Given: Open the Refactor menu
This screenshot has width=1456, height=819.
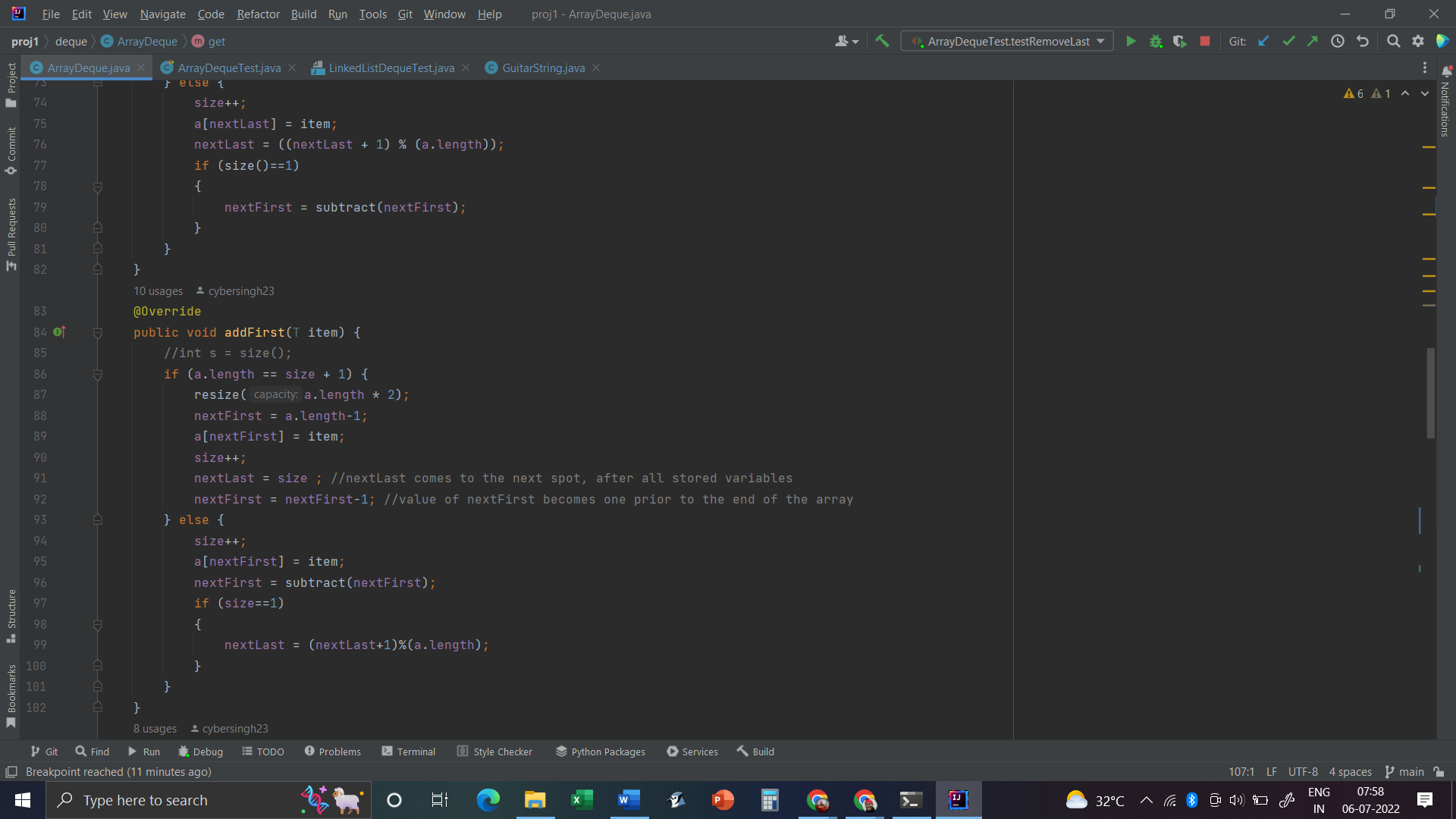Looking at the screenshot, I should (x=258, y=14).
